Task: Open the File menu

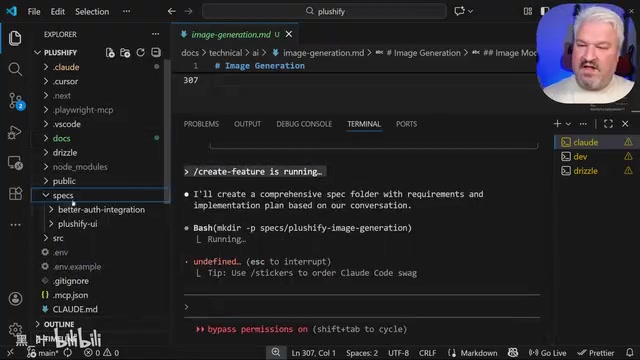Action: [x=34, y=11]
